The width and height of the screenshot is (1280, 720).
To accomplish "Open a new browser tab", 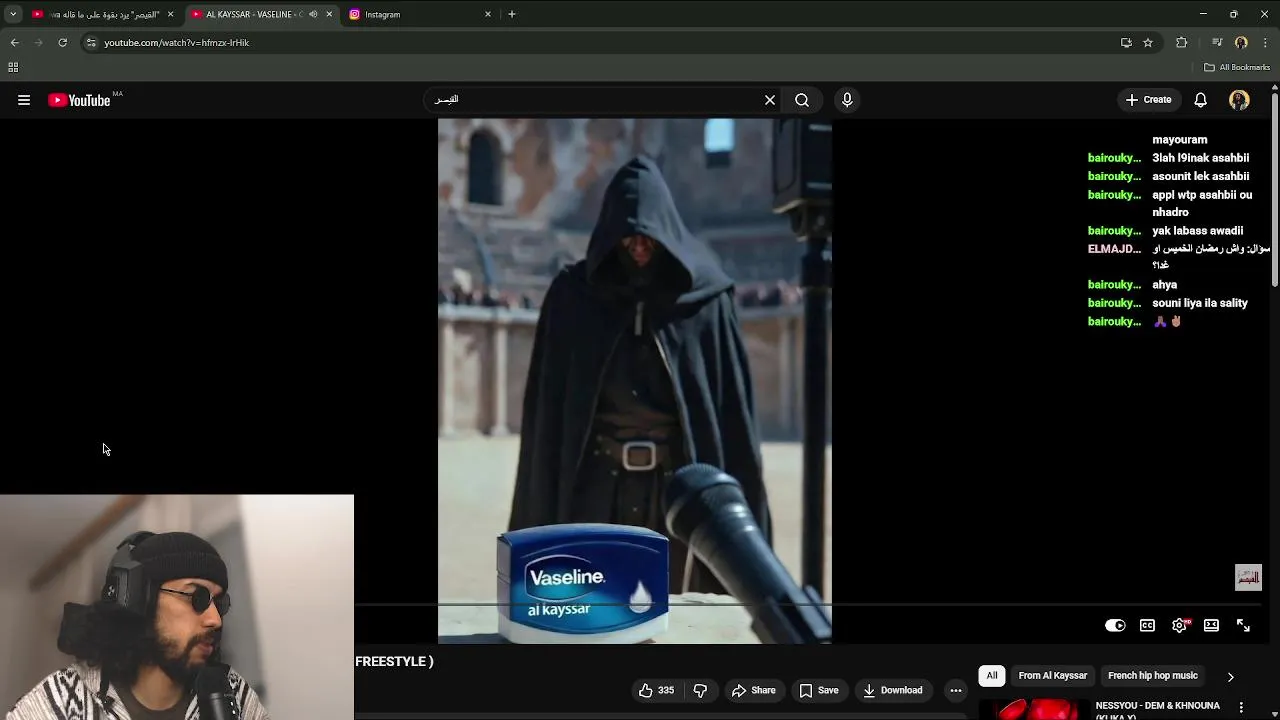I will 512,14.
